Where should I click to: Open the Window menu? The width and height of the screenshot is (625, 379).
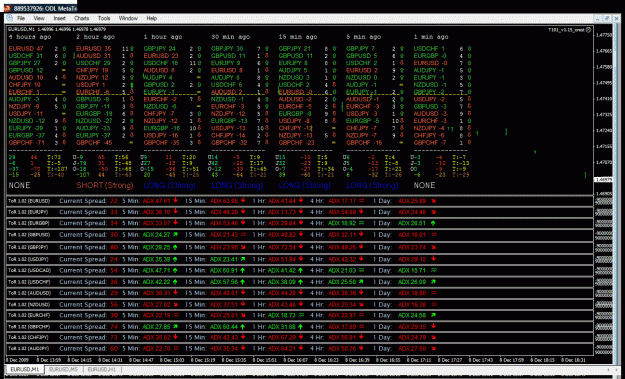point(128,18)
